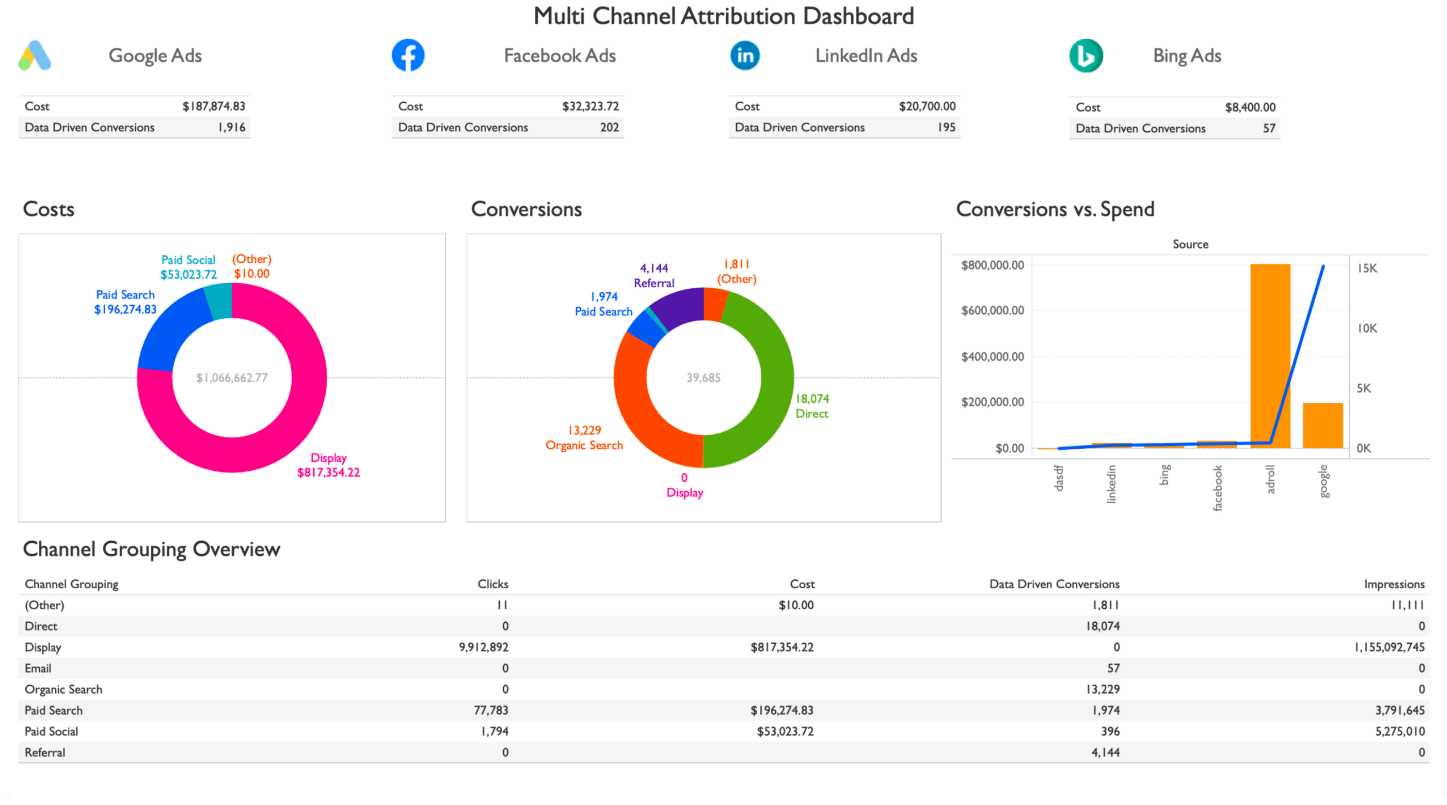Image resolution: width=1447 pixels, height=805 pixels.
Task: Select the (Other) row in channel table
Action: coord(725,605)
